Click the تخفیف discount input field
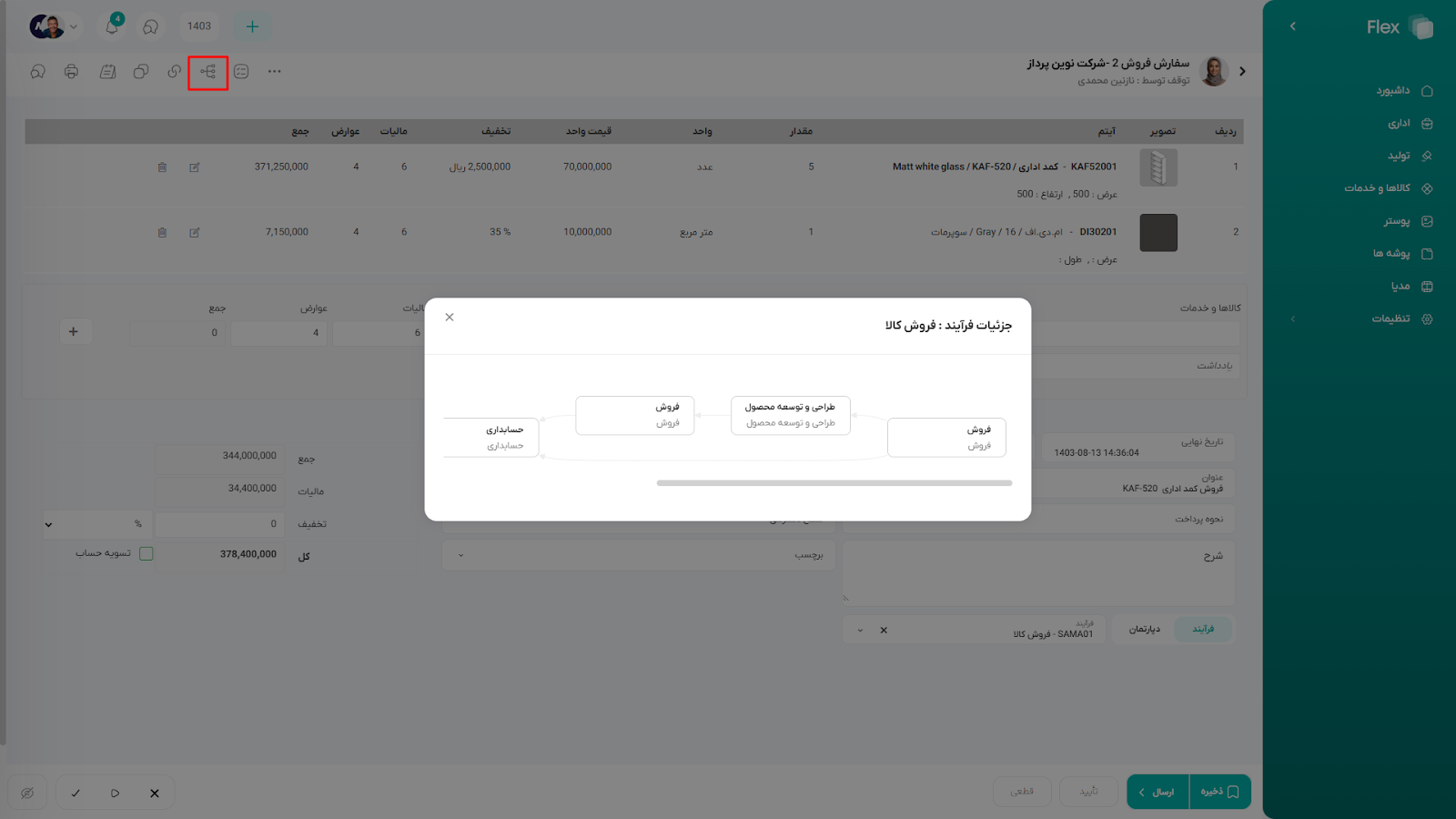Image resolution: width=1456 pixels, height=819 pixels. pyautogui.click(x=219, y=524)
